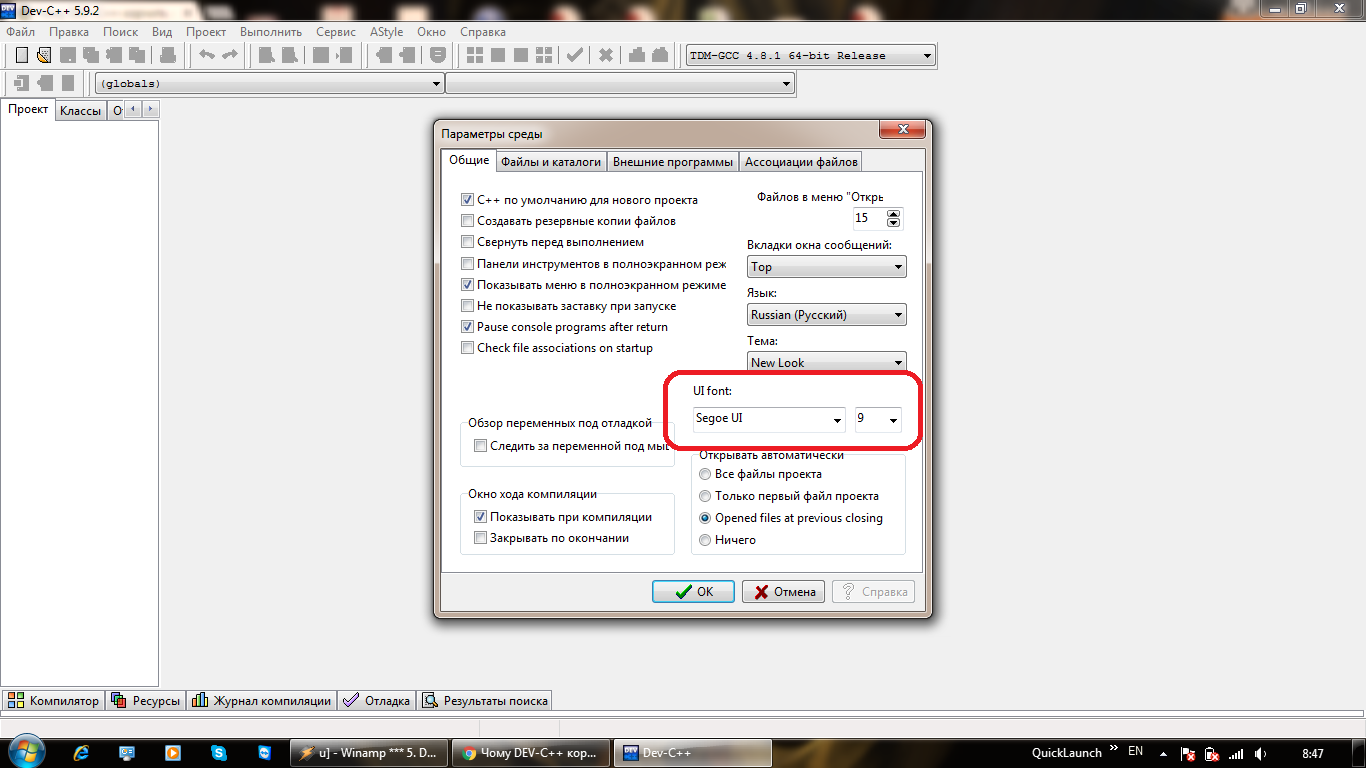Click TeamViewer icon in taskbar
The image size is (1366, 768).
[264, 752]
